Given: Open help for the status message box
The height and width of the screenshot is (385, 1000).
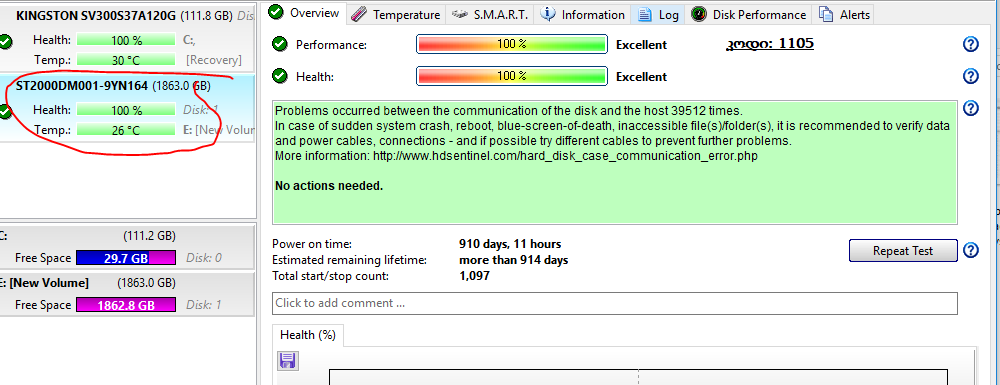Looking at the screenshot, I should pos(970,108).
